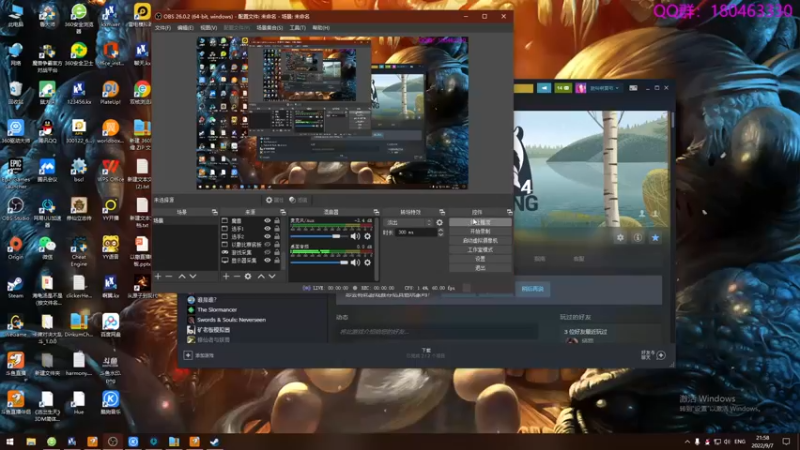Toggle the lock on source 显示器采集
Image resolution: width=800 pixels, height=450 pixels.
click(x=277, y=260)
